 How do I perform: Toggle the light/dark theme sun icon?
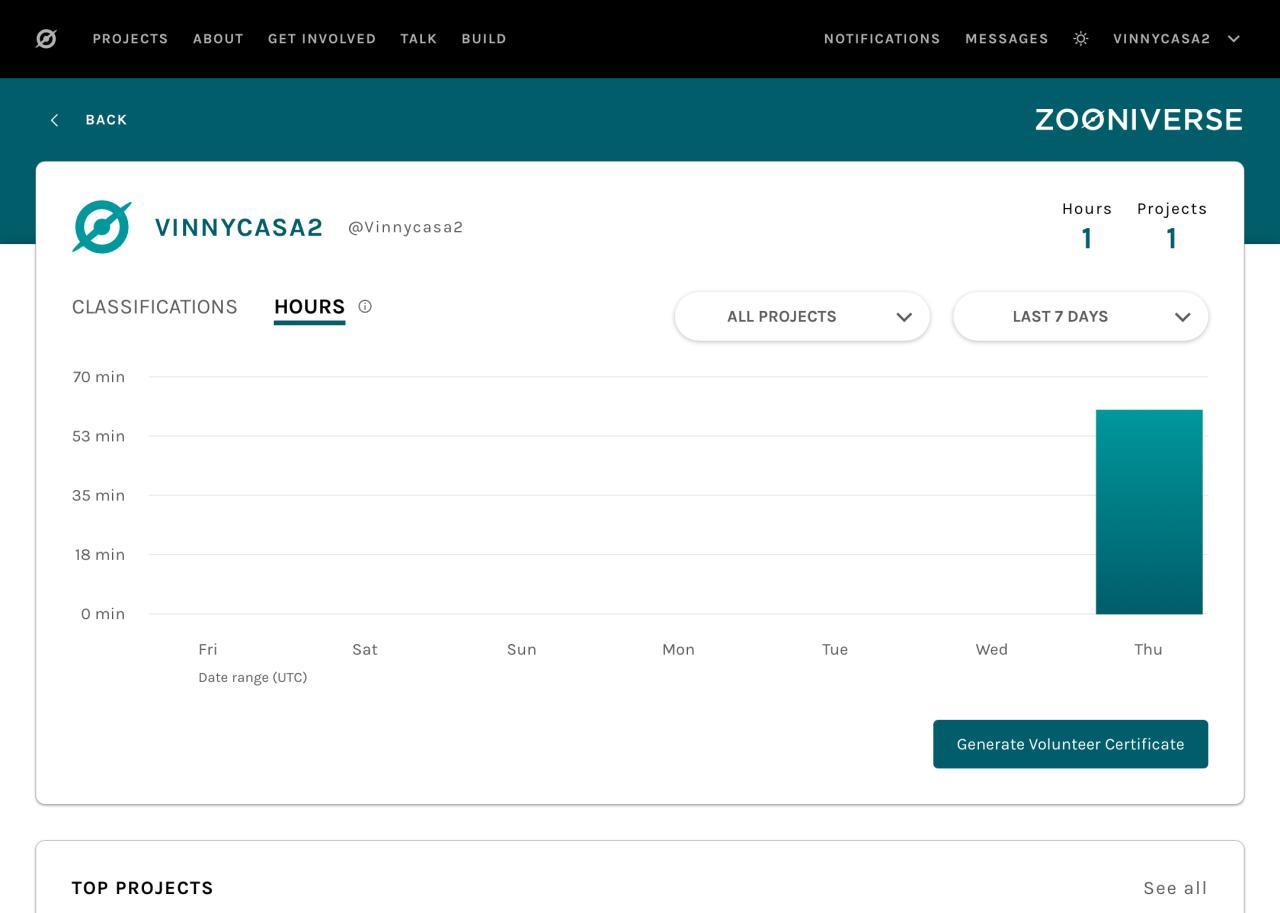[x=1081, y=39]
